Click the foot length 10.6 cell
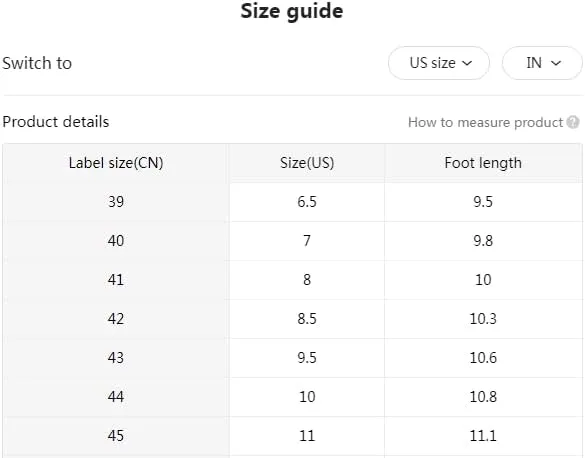This screenshot has height=458, width=585. pyautogui.click(x=483, y=358)
